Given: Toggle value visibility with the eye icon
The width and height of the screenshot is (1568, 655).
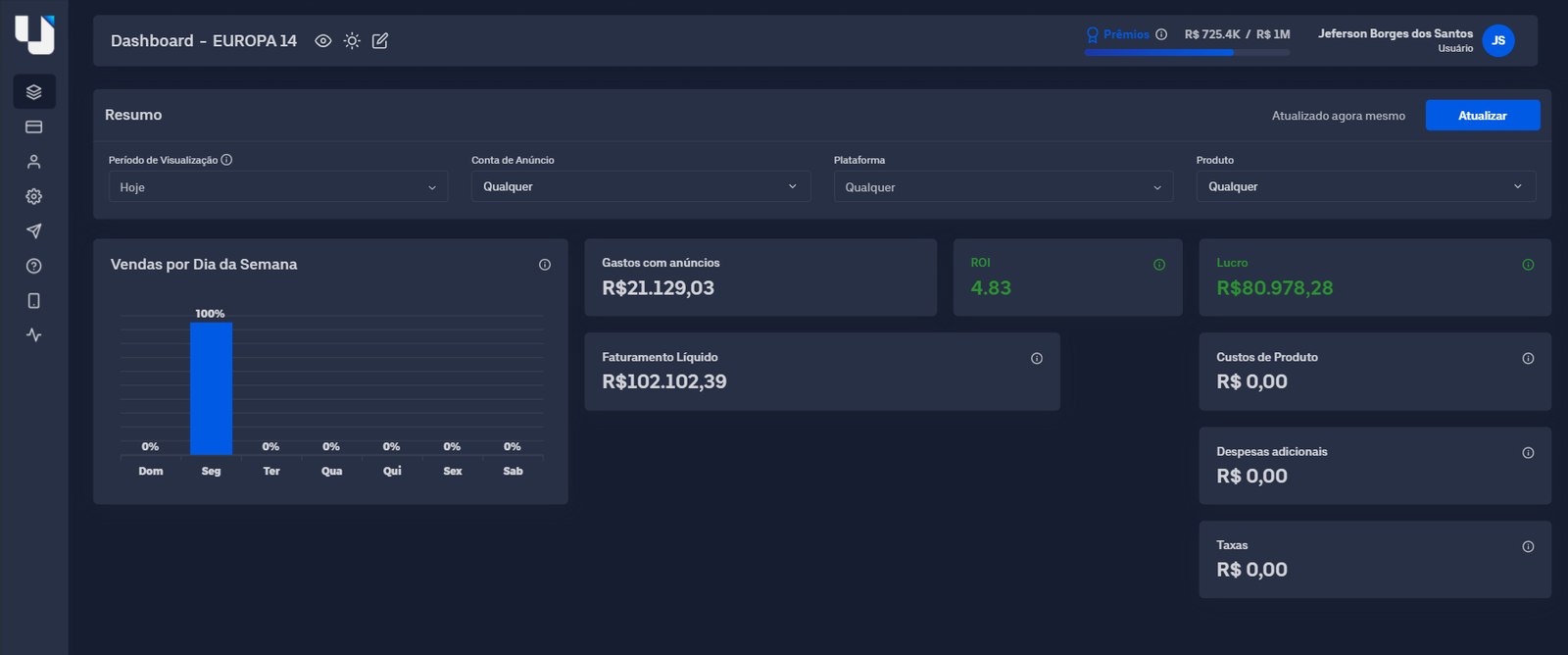Looking at the screenshot, I should coord(322,41).
